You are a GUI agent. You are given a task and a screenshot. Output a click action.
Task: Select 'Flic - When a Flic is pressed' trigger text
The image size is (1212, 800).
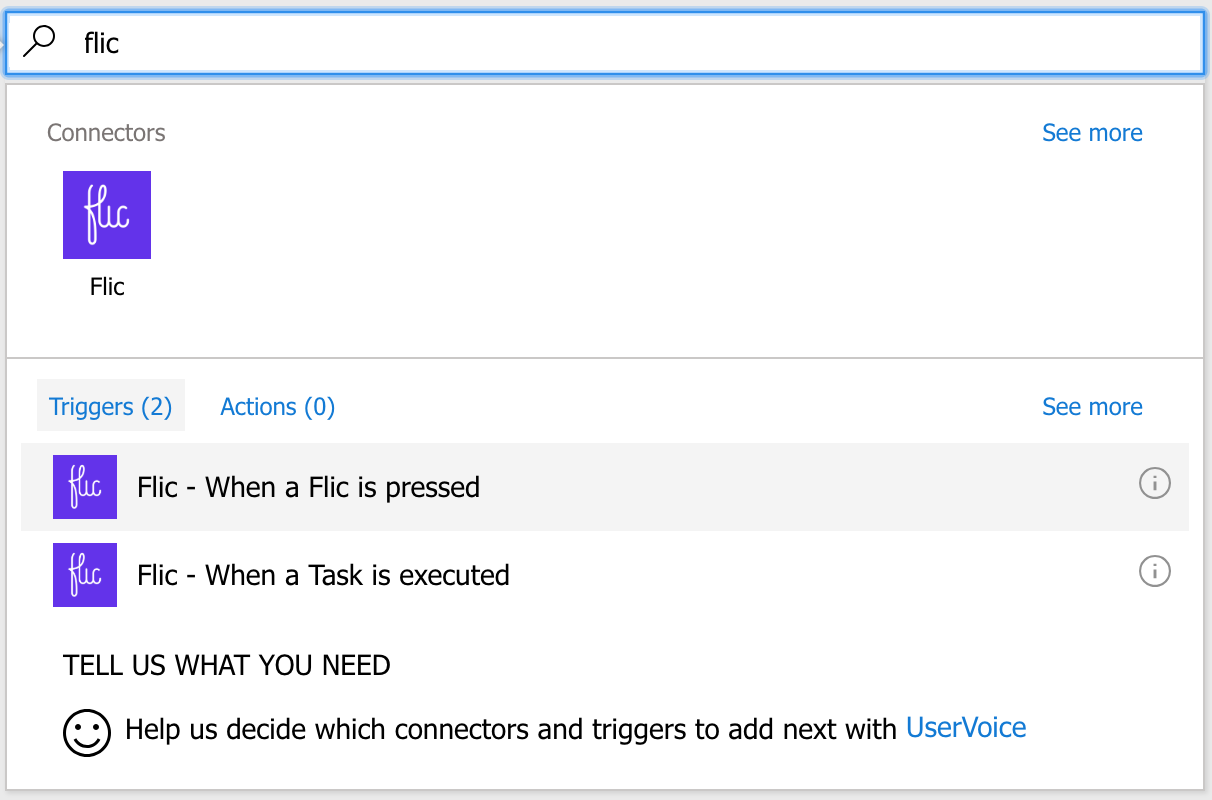click(308, 488)
